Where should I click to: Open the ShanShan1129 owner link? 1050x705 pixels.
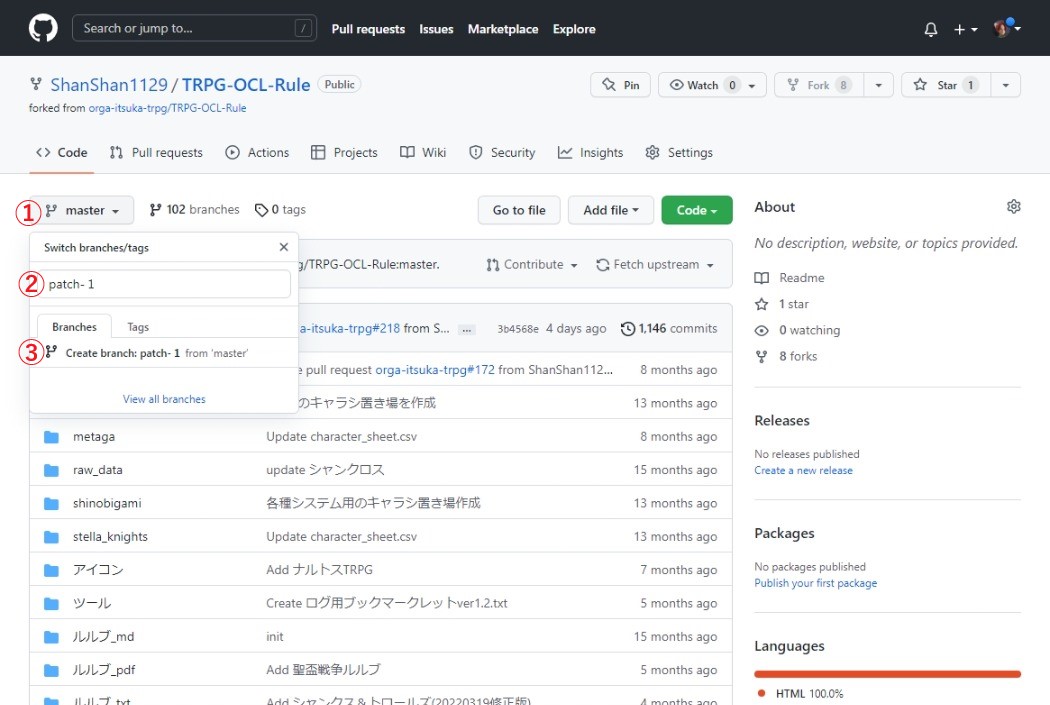click(x=109, y=85)
